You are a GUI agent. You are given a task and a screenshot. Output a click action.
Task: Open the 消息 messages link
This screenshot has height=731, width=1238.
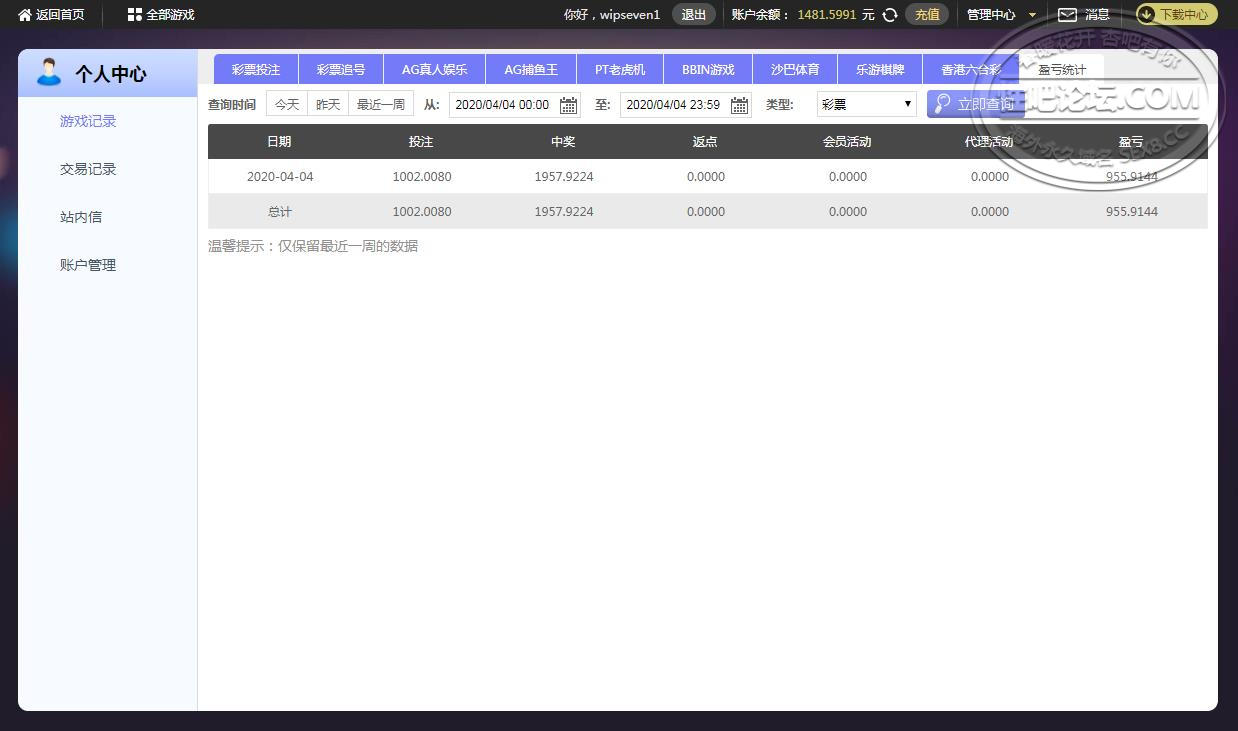[1097, 15]
